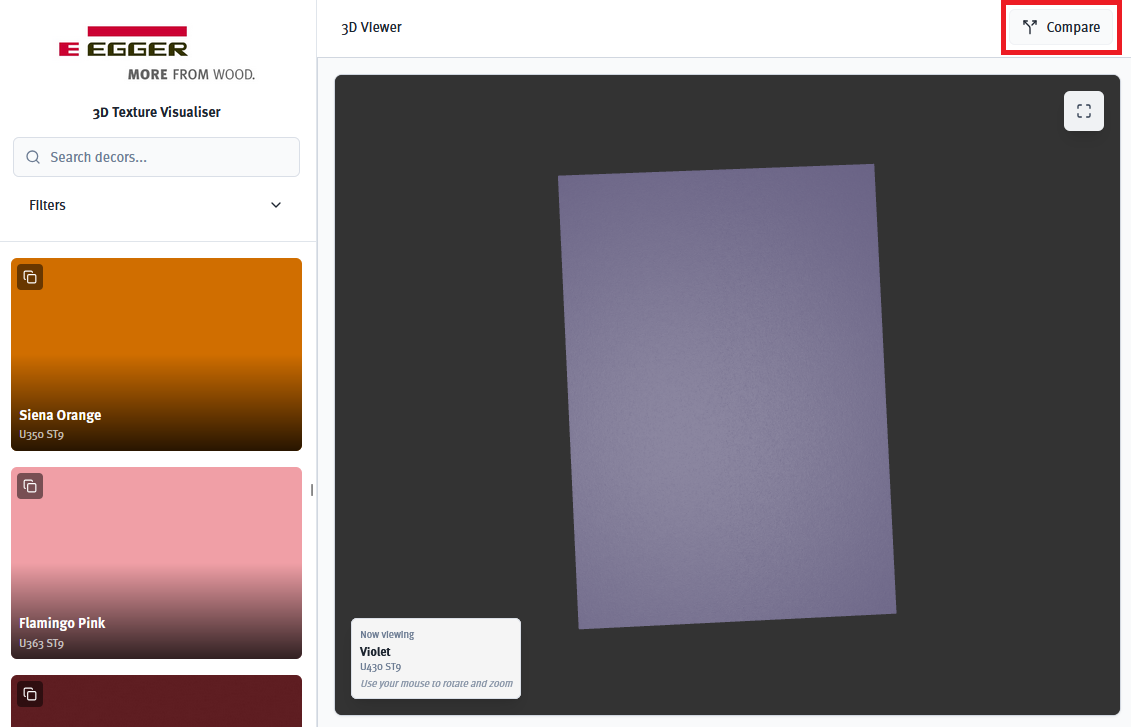Click the magnifier icon in search box
The width and height of the screenshot is (1131, 727).
coord(33,157)
